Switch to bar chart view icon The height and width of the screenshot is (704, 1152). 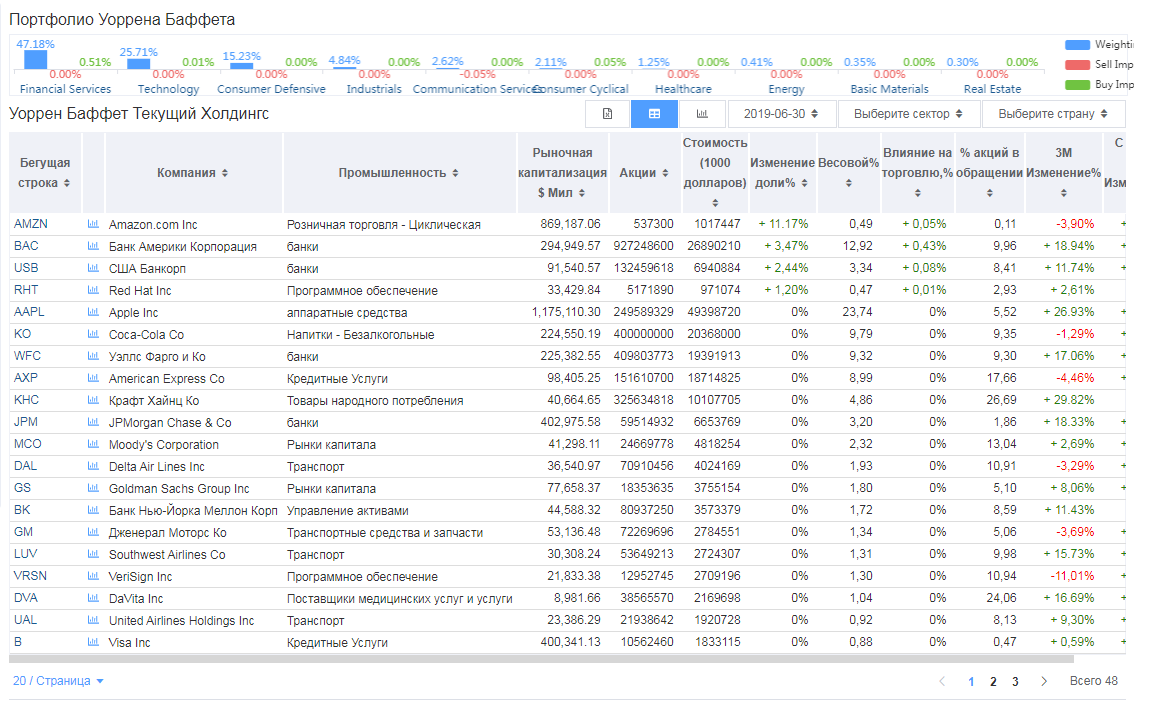(x=702, y=114)
